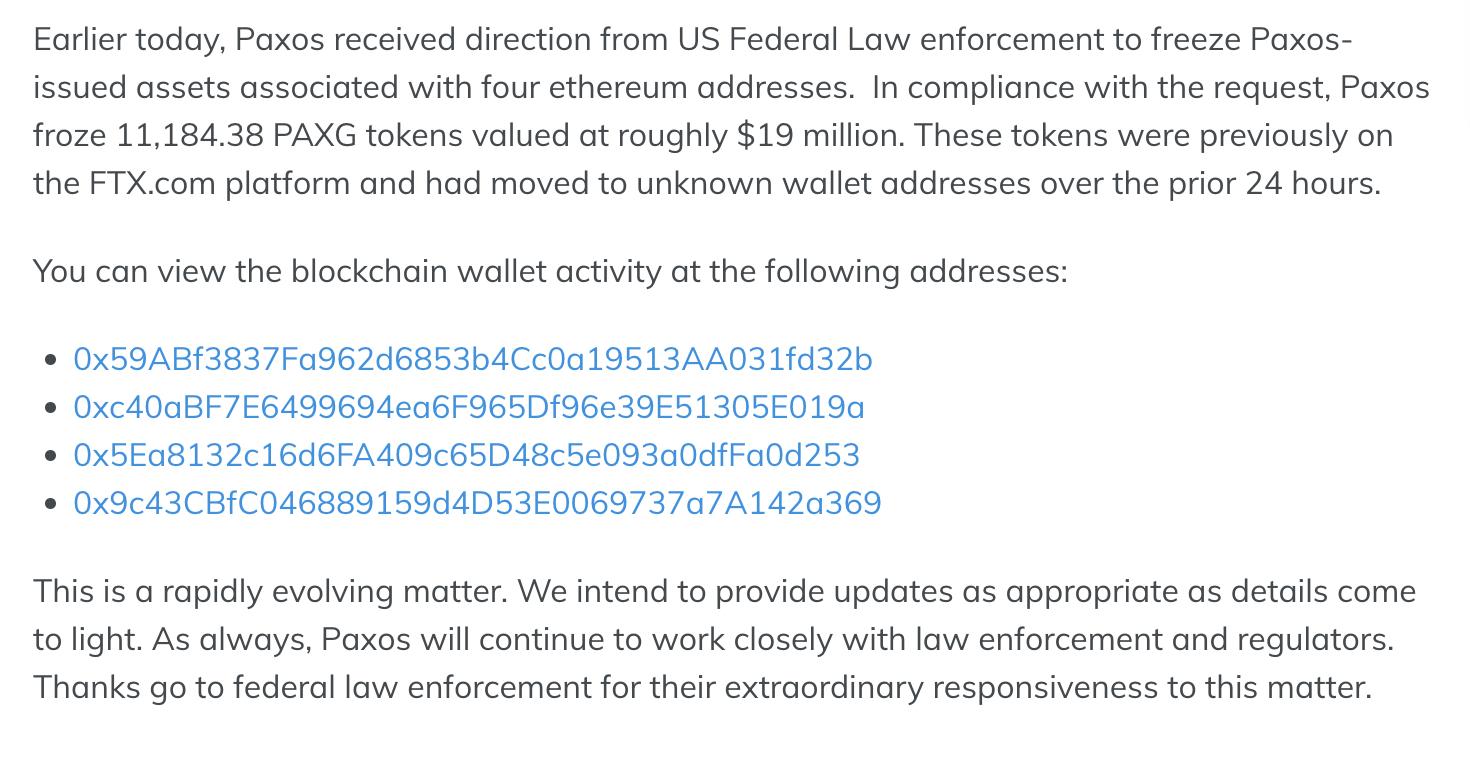Follow the 0x5Ea8132c16d6FA409c65D48c5e093a0dfFa0d253 wallet link
Image resolution: width=1470 pixels, height=772 pixels.
(x=466, y=455)
